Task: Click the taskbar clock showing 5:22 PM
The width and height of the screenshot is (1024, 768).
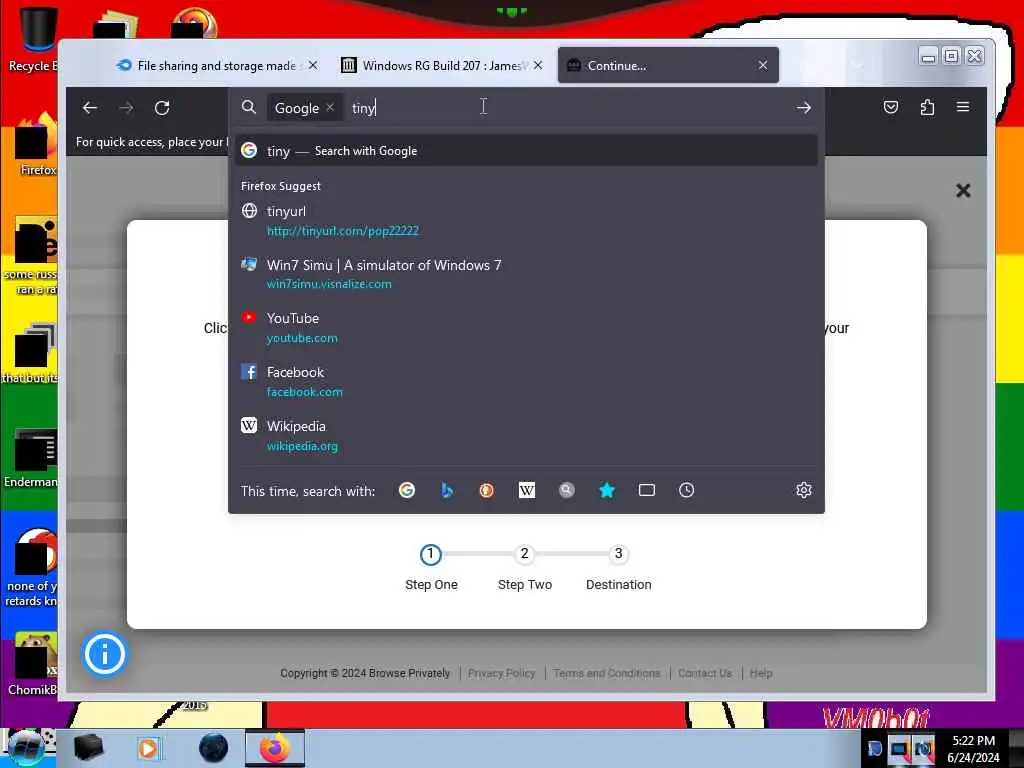Action: tap(973, 748)
